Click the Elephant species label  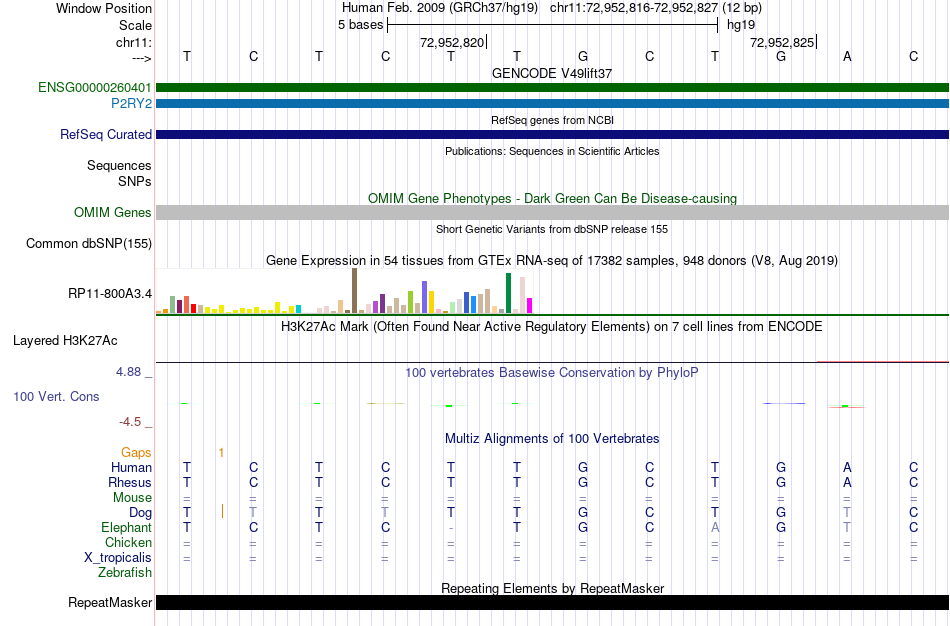127,528
